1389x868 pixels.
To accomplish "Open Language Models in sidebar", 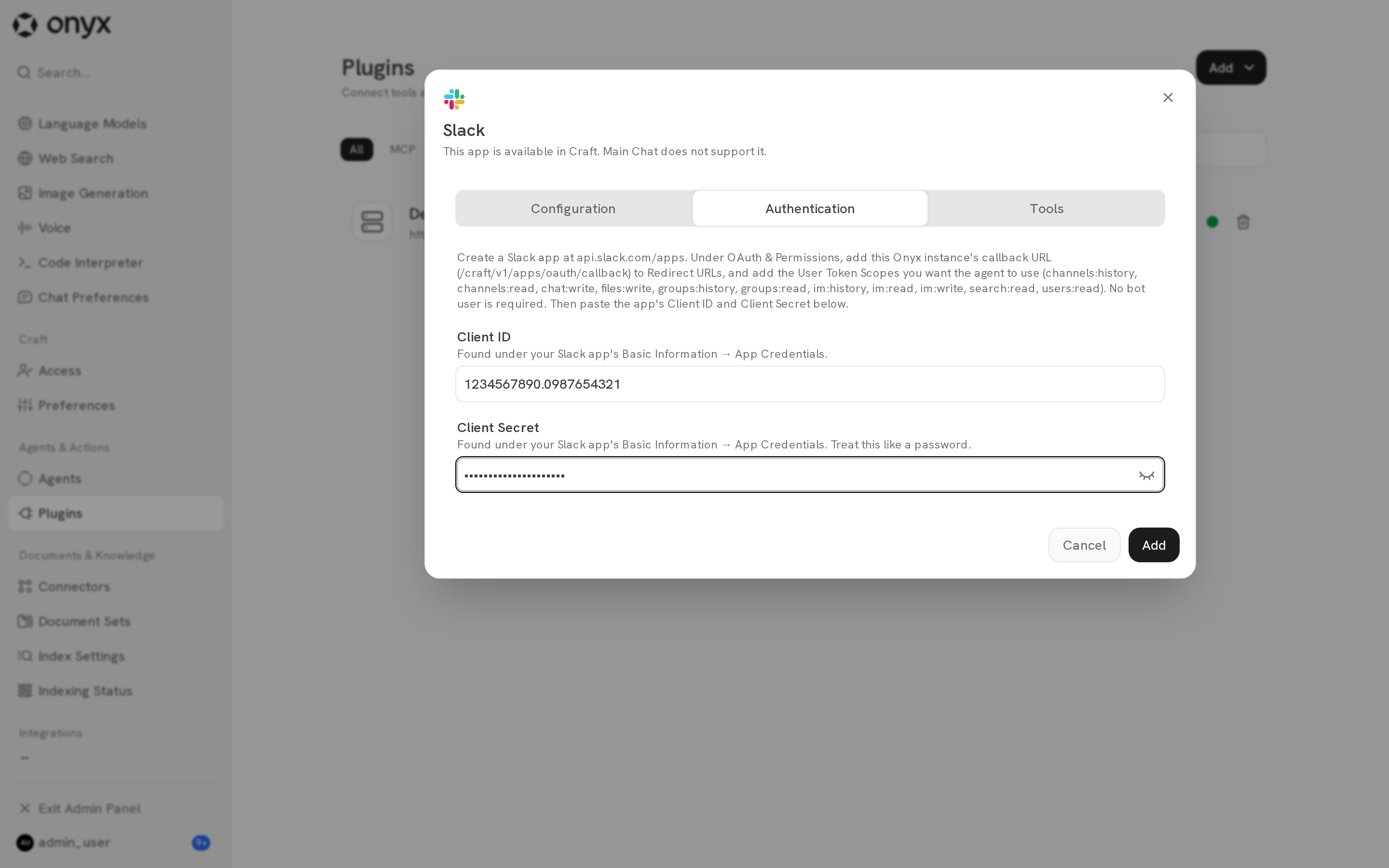I will tap(115, 124).
